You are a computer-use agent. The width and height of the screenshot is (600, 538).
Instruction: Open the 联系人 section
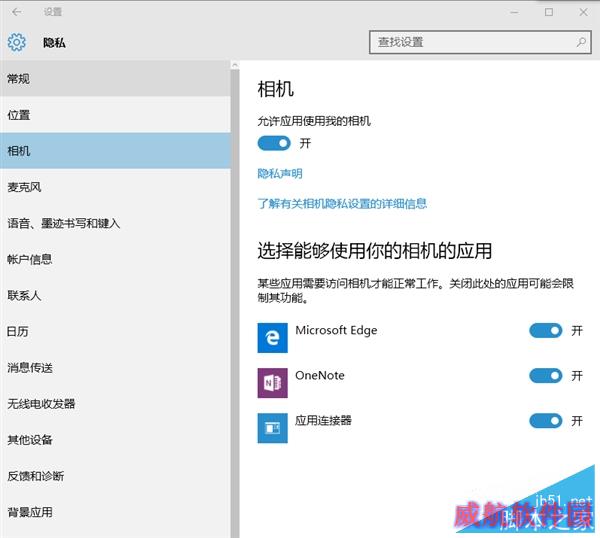click(115, 295)
